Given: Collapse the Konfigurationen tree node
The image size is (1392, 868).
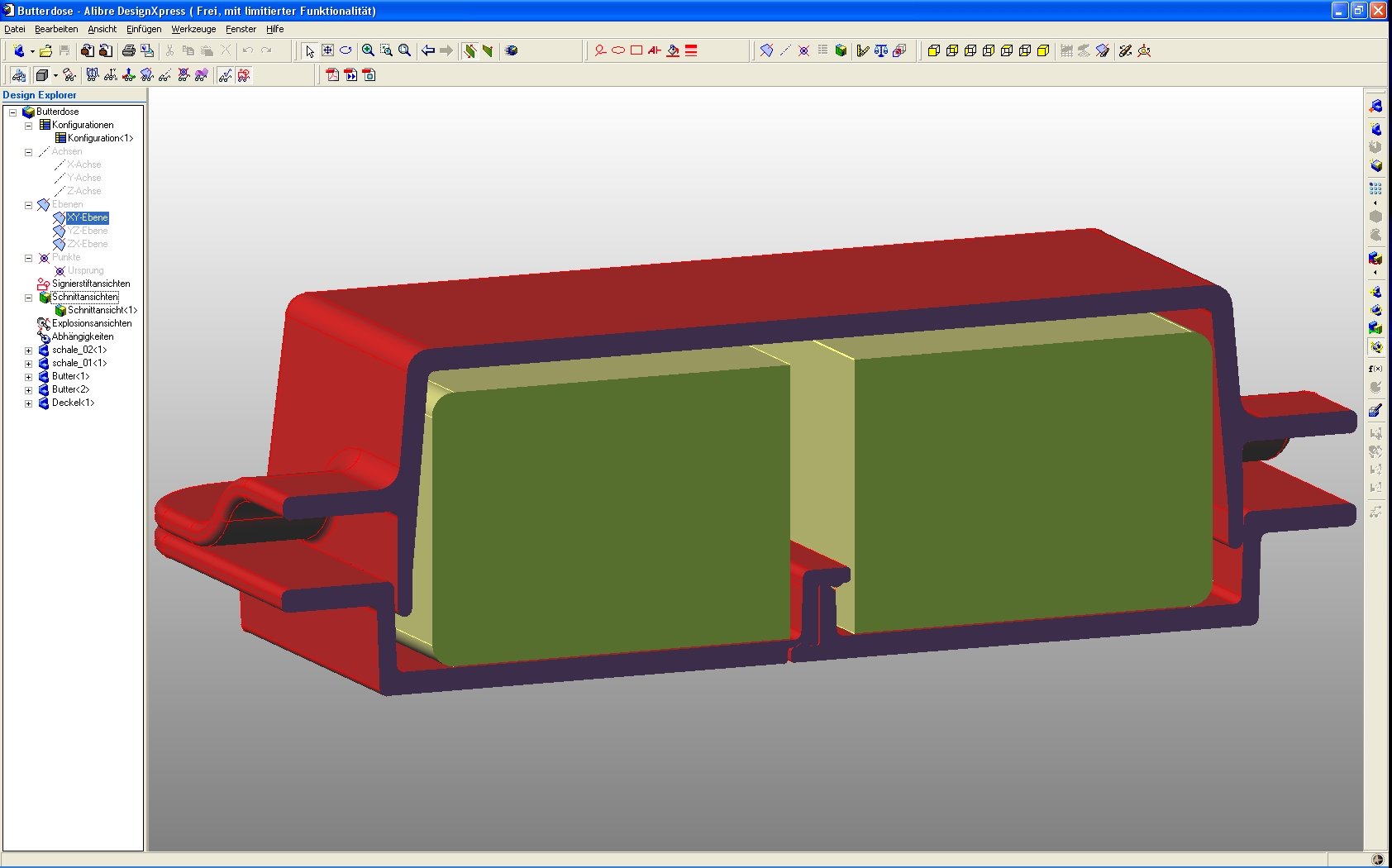Looking at the screenshot, I should tap(28, 126).
